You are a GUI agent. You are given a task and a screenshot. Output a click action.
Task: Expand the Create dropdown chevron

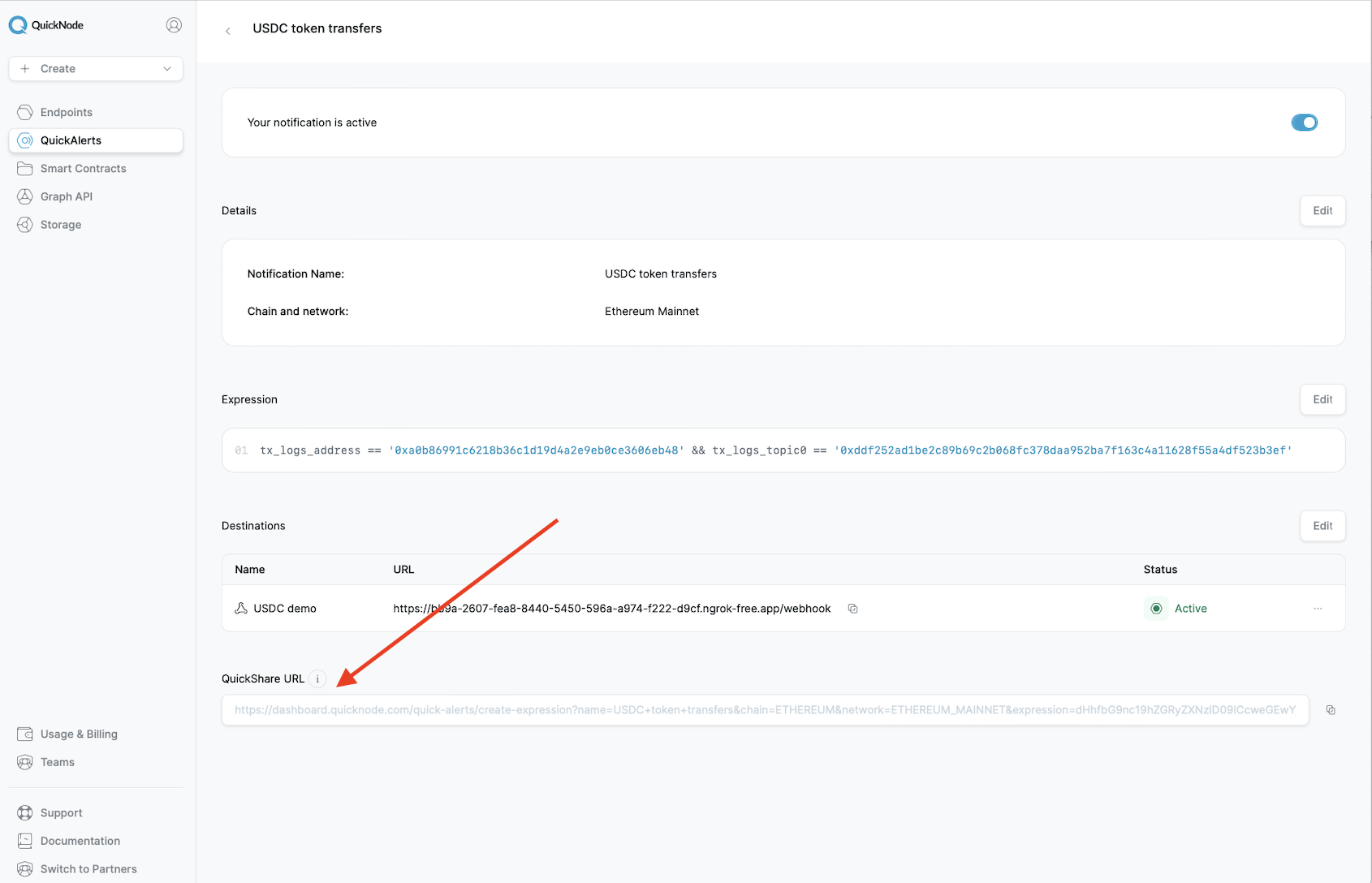point(167,69)
